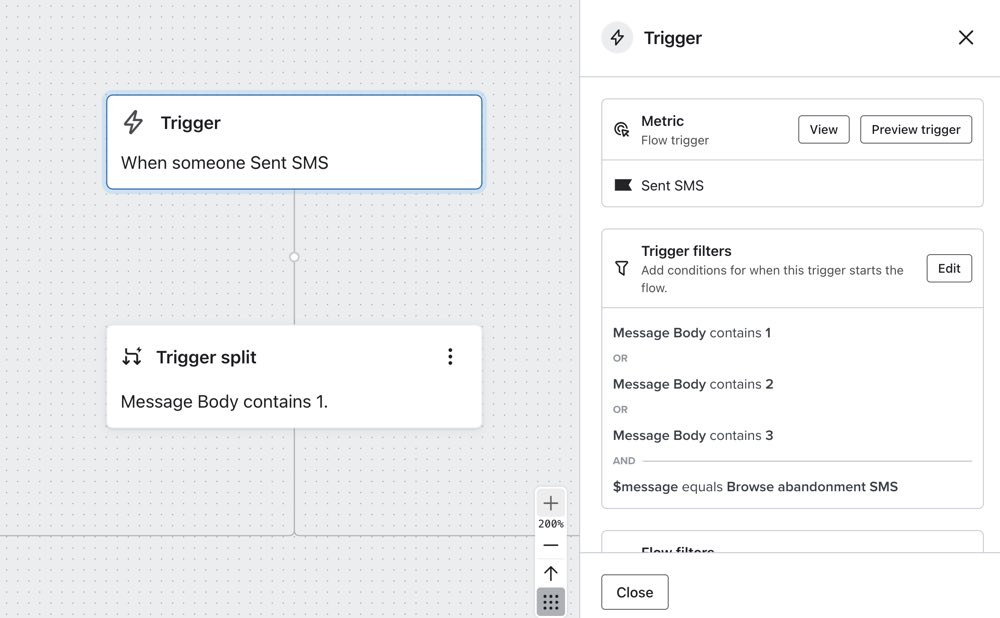The image size is (1000, 618).
Task: Open the three-dot menu on Trigger split
Action: click(450, 356)
